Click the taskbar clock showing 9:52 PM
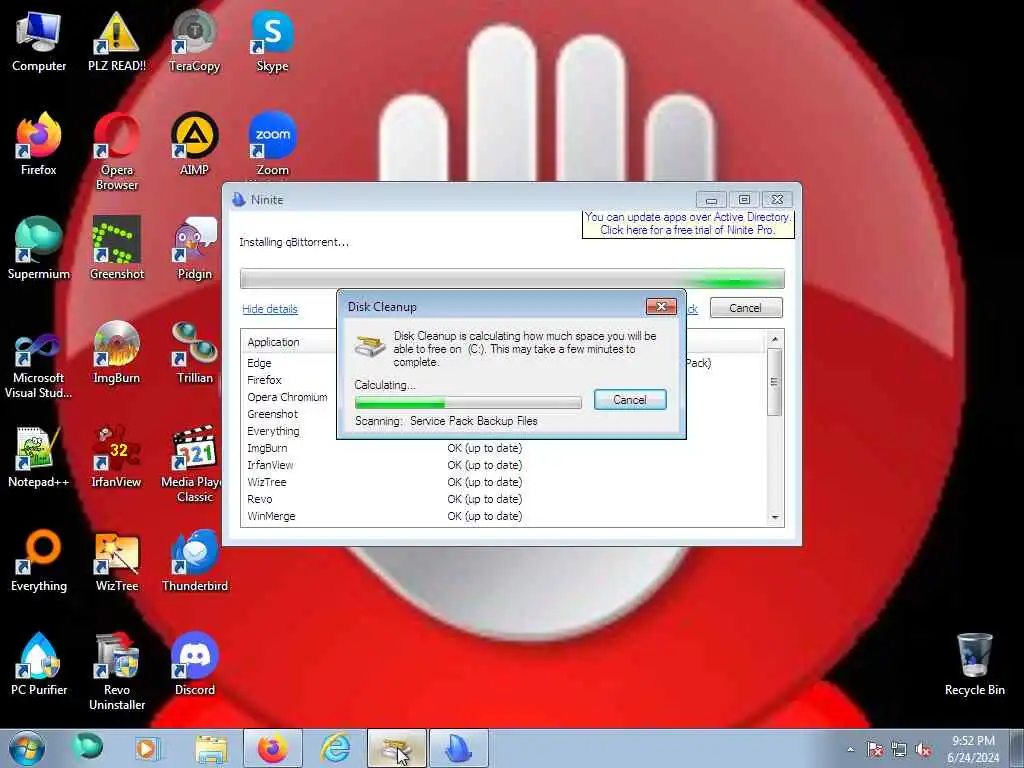Viewport: 1024px width, 768px height. tap(973, 749)
